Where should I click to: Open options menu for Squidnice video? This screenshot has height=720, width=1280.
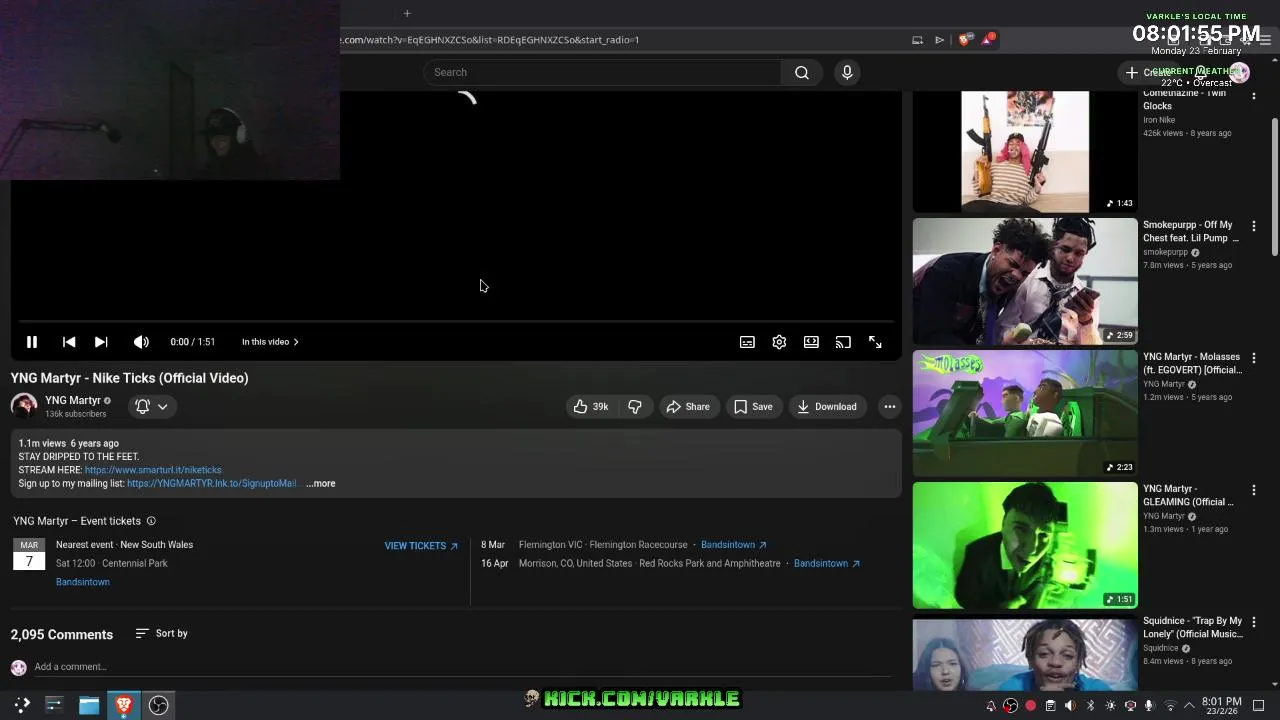pos(1254,623)
